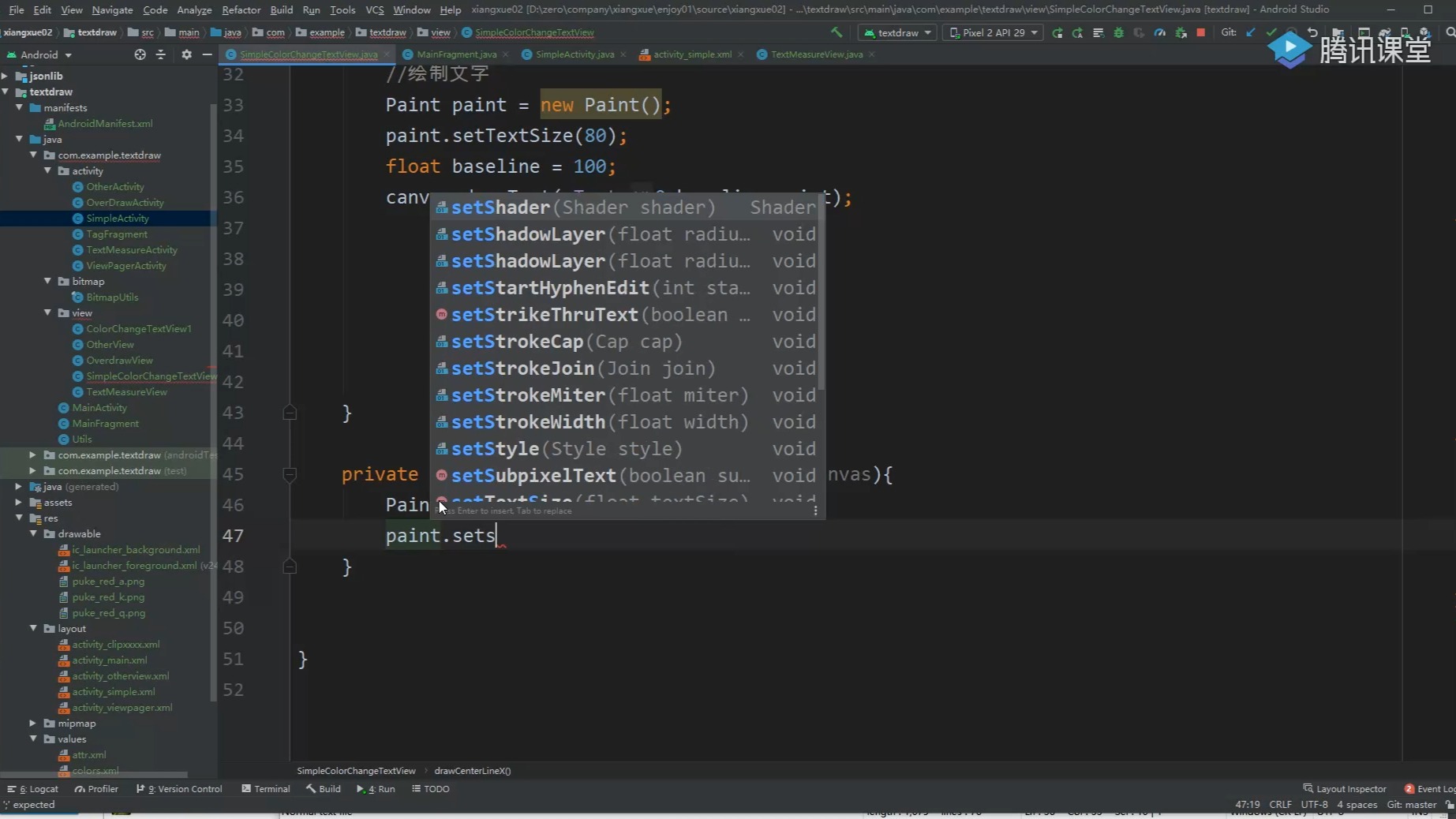Expand the mipmap folder
The height and width of the screenshot is (819, 1456).
pos(33,723)
